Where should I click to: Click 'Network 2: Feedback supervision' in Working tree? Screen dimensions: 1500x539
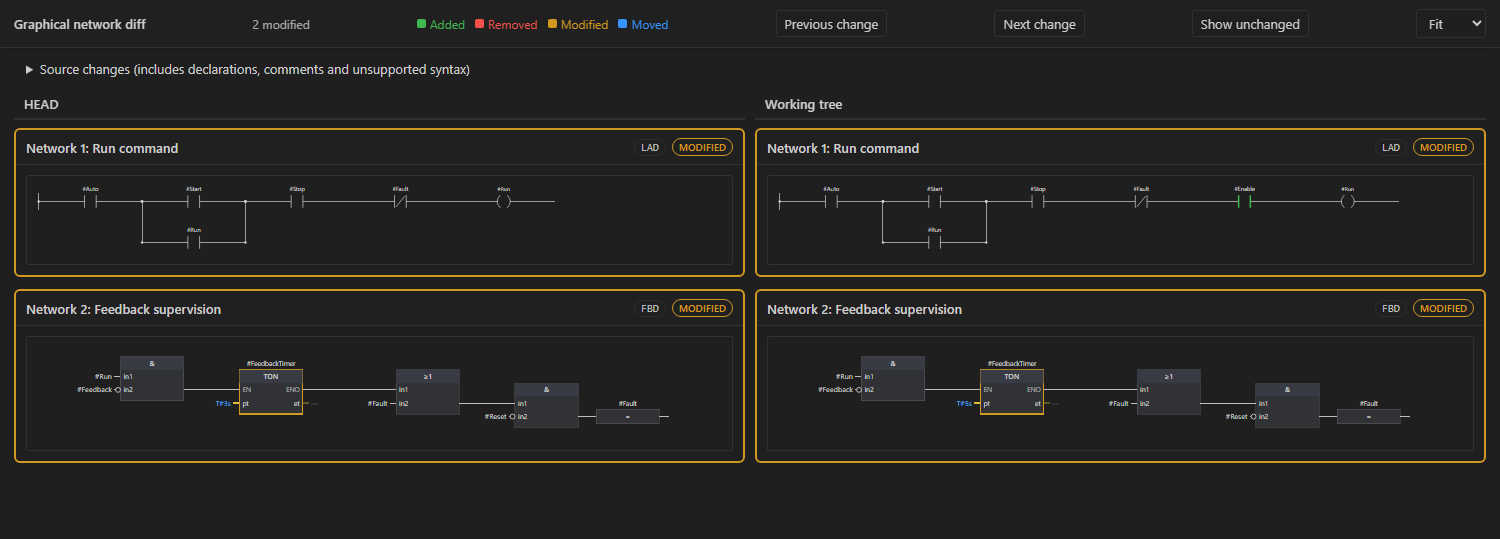click(x=865, y=309)
